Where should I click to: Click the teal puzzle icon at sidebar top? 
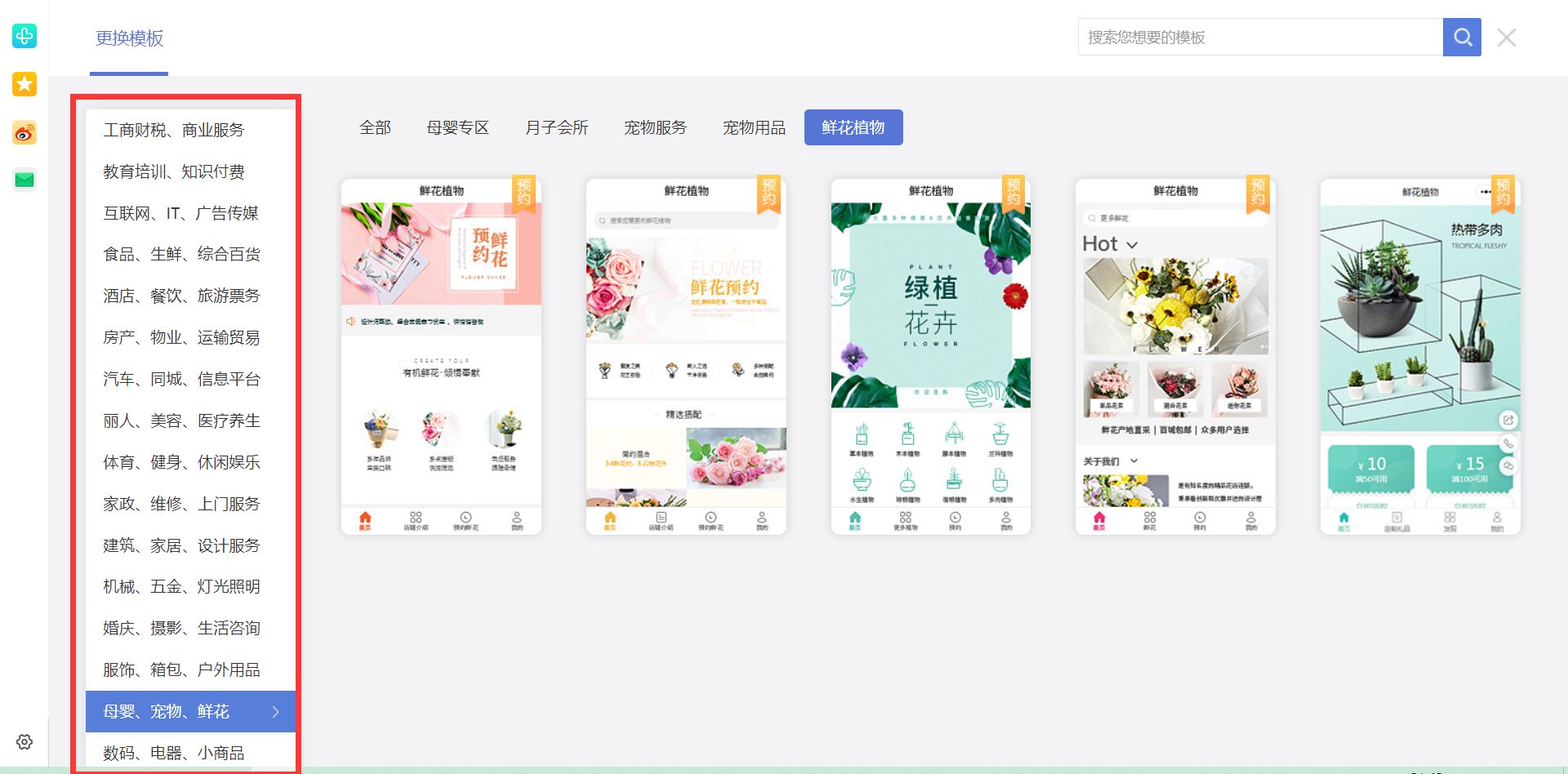[24, 36]
